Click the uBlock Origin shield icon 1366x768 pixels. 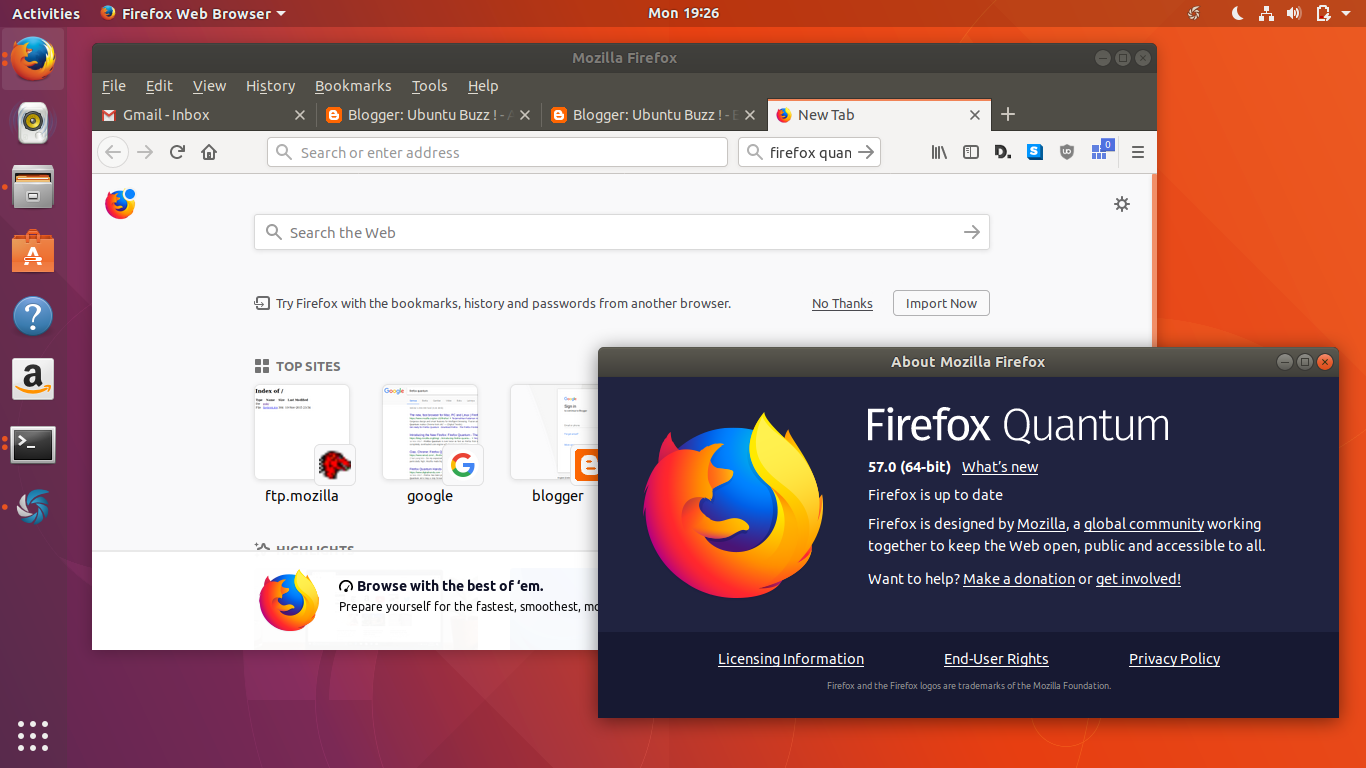point(1066,152)
